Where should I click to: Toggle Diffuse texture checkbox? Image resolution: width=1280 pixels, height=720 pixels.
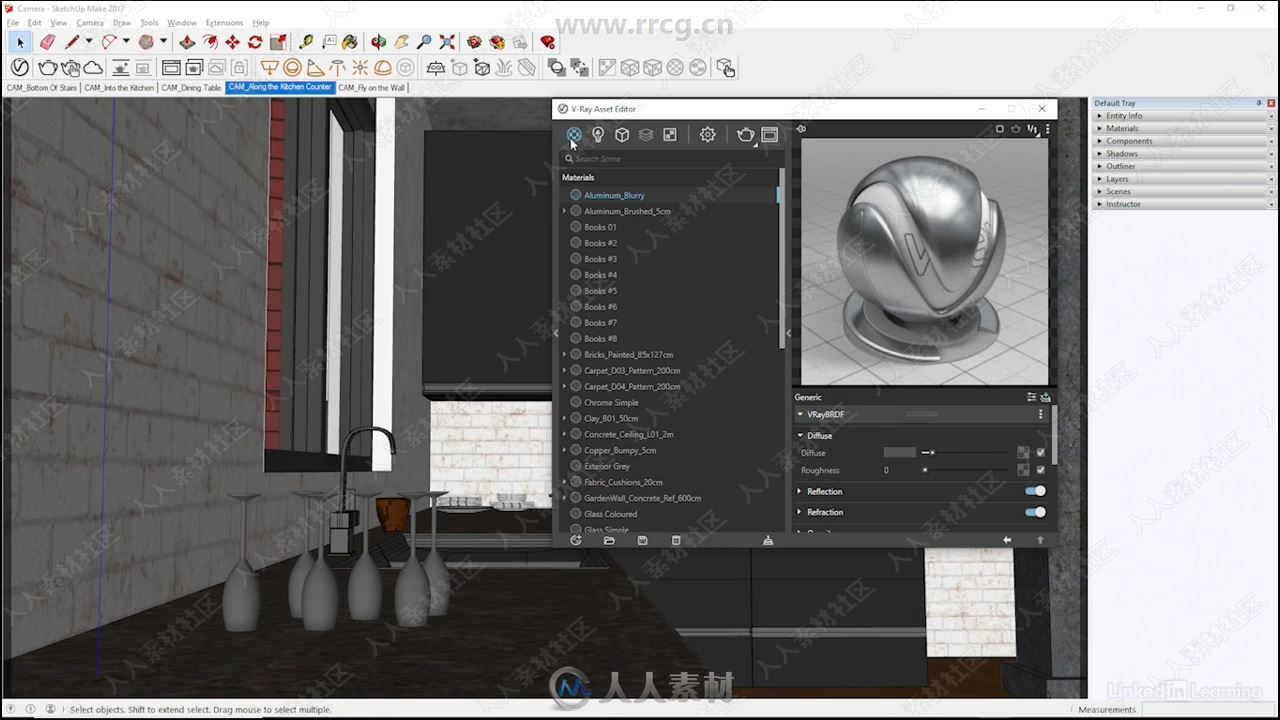[1041, 453]
